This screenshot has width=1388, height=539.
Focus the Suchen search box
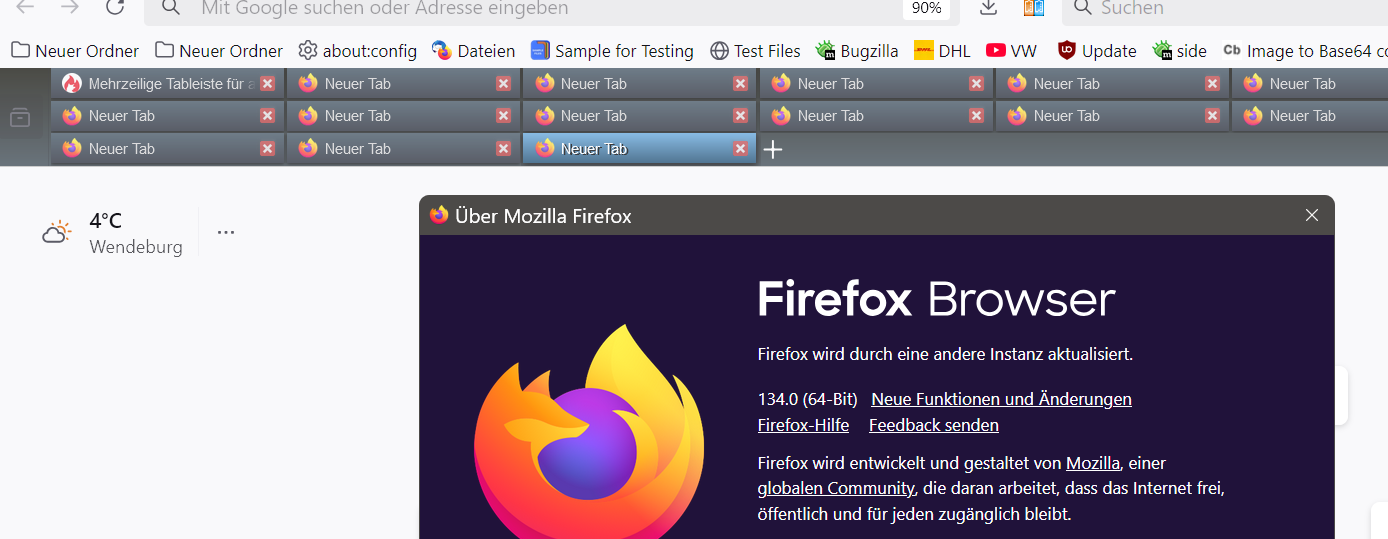coord(1225,9)
